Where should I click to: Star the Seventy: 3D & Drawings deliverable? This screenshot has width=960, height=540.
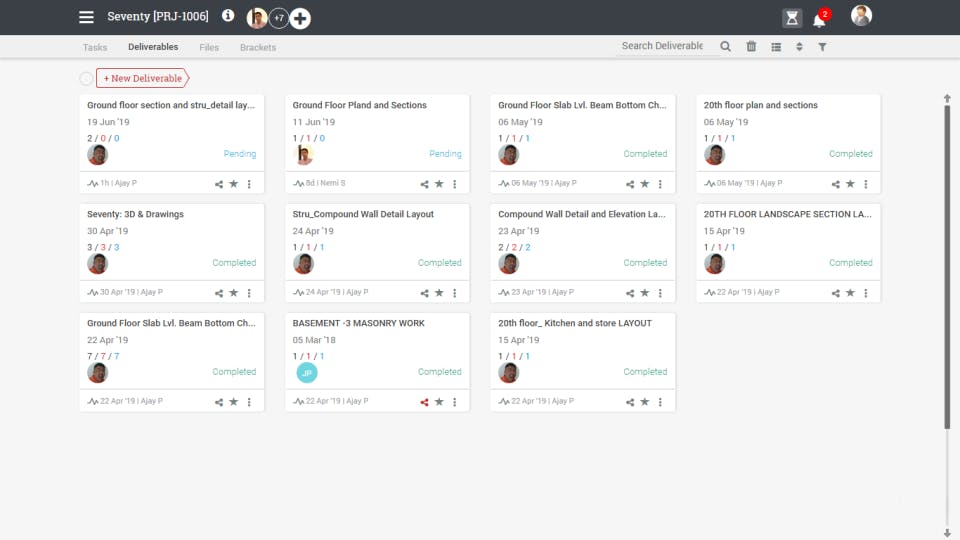click(x=234, y=293)
